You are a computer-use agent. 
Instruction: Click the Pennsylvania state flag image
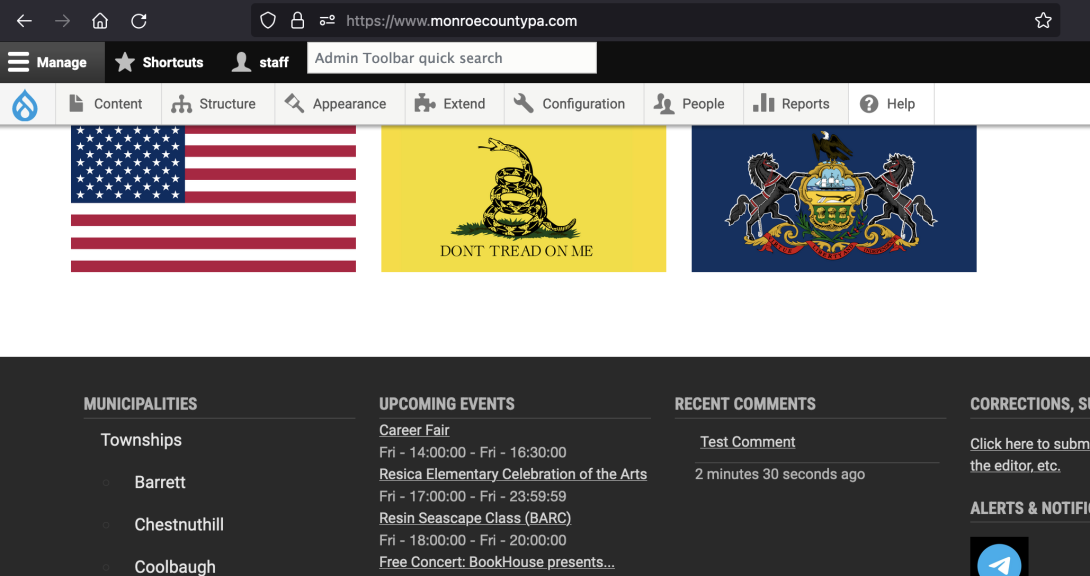click(834, 198)
